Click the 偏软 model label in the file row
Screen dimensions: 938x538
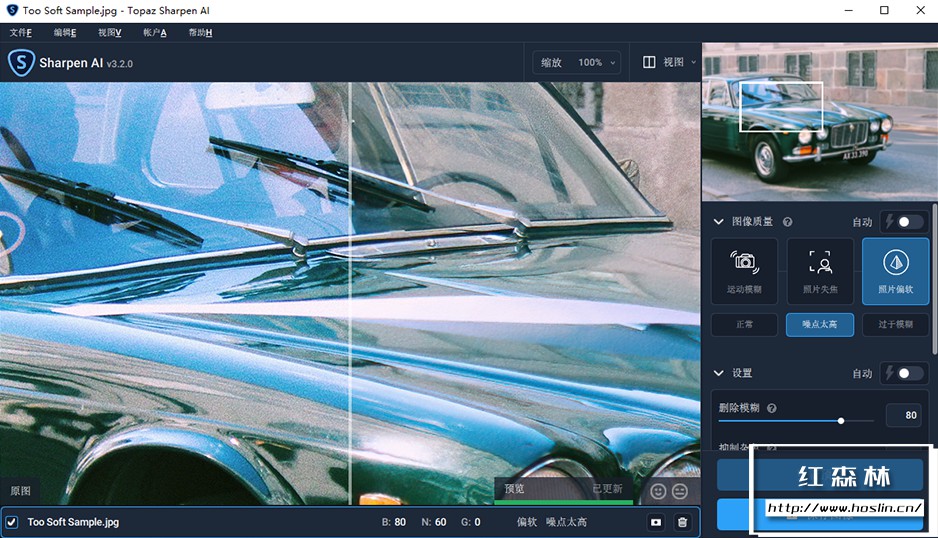point(527,522)
